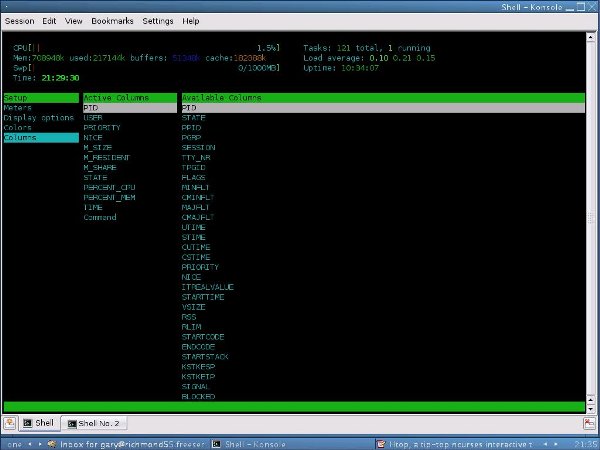600x450 pixels.
Task: Click the terminal icon on Shell tab
Action: [28, 423]
